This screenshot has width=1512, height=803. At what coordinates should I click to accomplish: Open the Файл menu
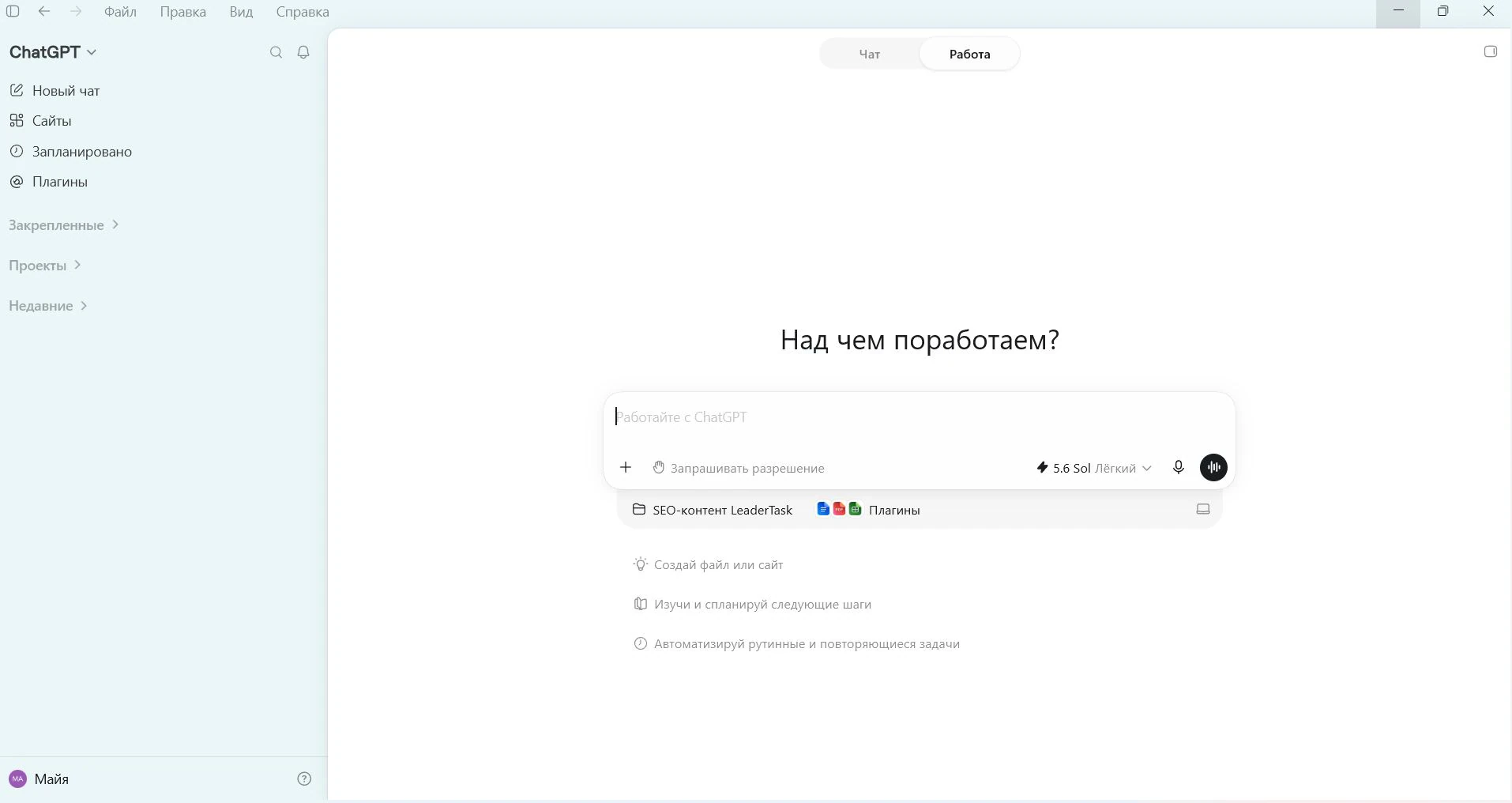(x=120, y=12)
